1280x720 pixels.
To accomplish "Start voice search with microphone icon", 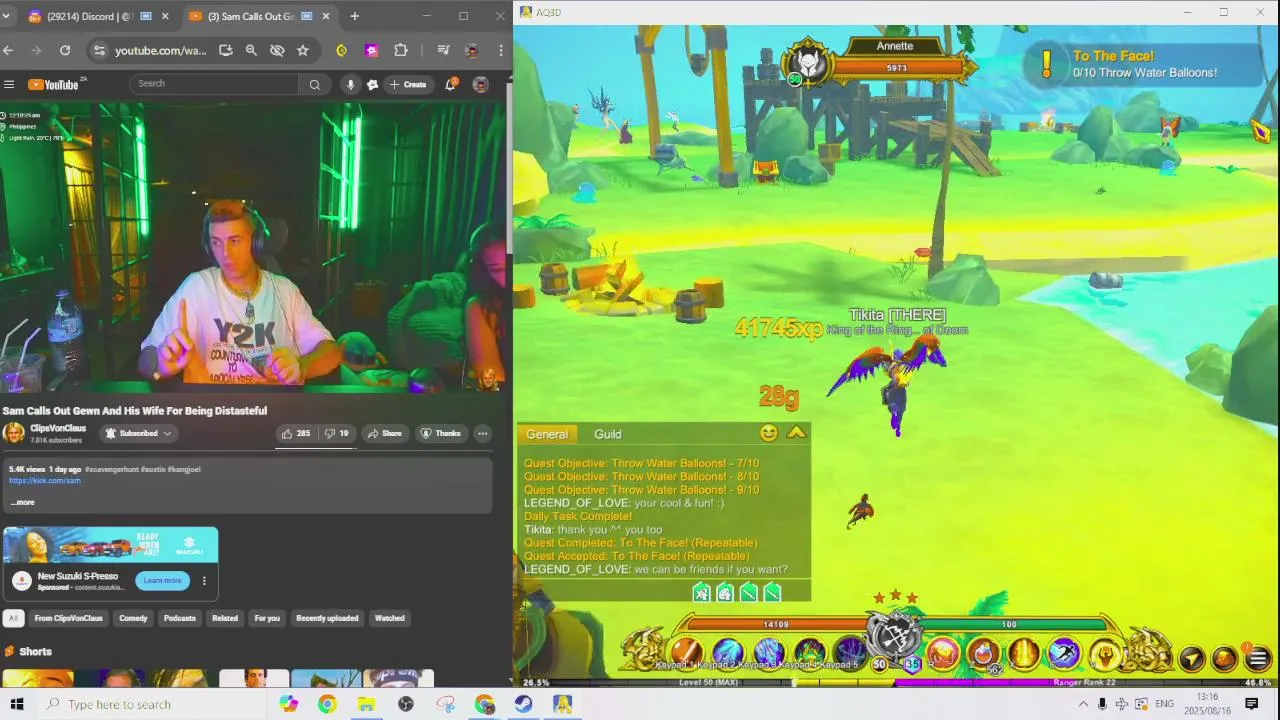I will click(x=350, y=84).
